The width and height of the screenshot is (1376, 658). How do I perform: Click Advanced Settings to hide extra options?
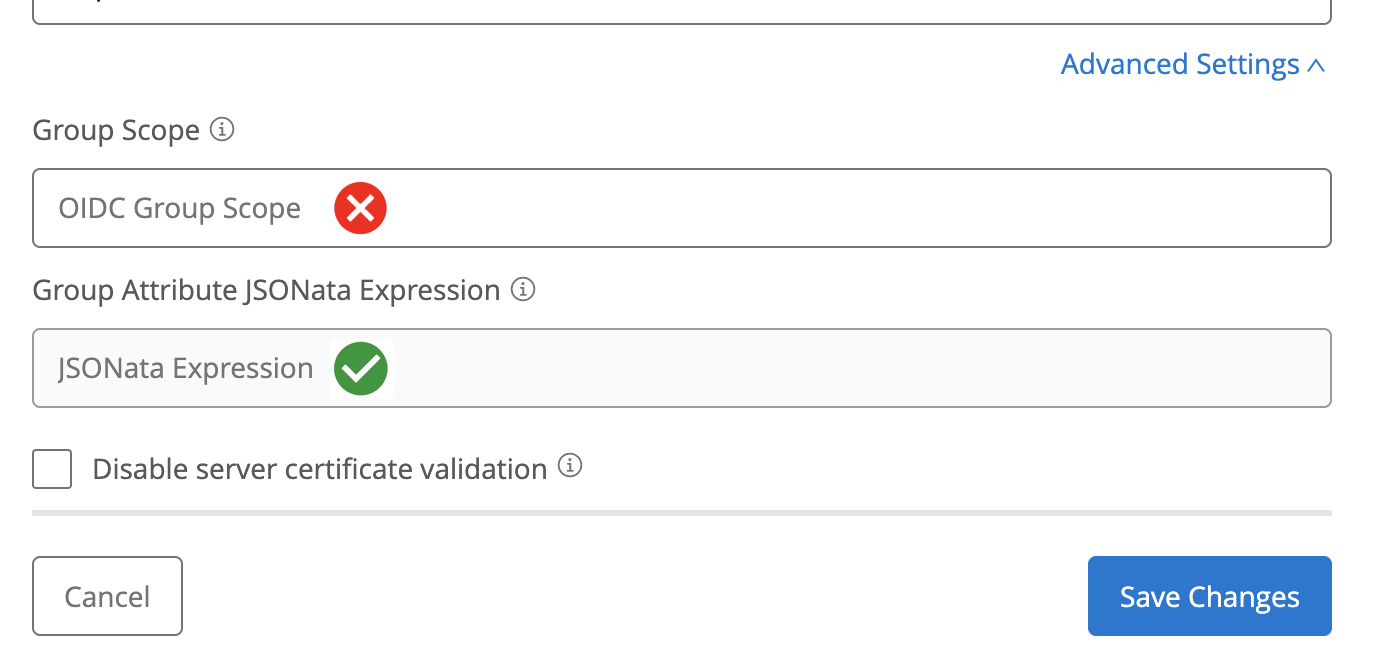tap(1180, 63)
